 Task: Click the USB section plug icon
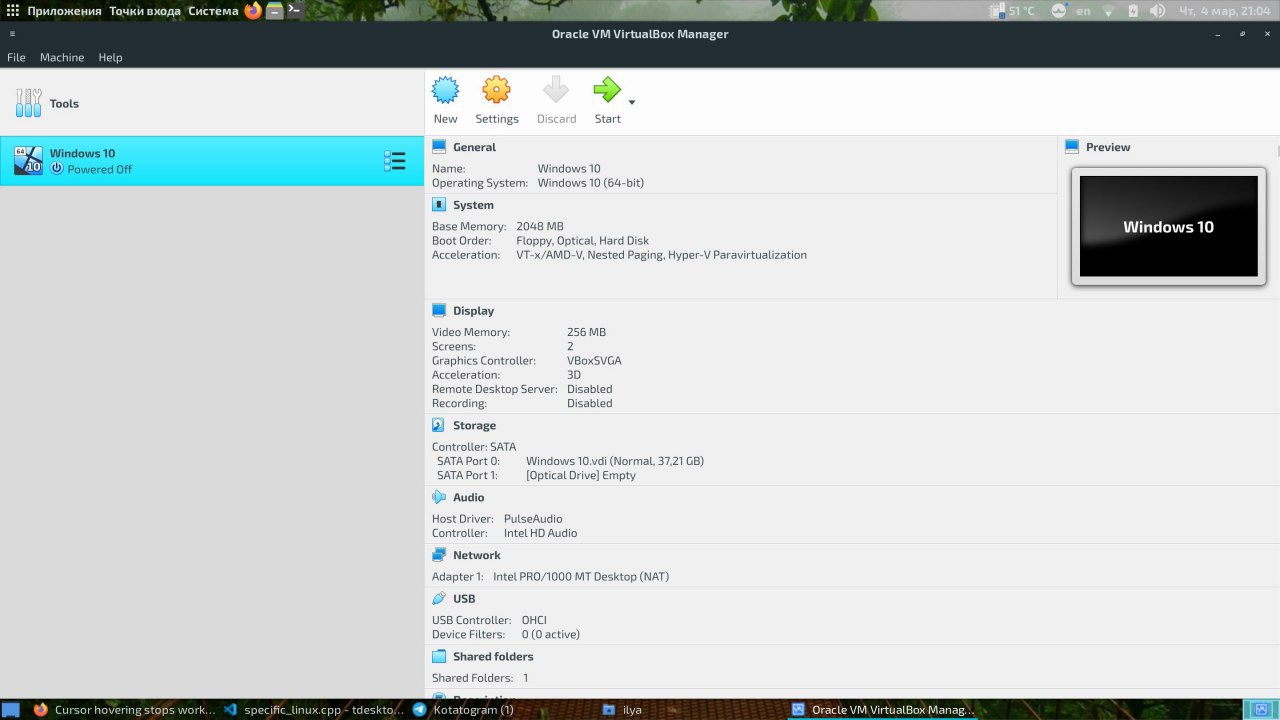coord(439,598)
